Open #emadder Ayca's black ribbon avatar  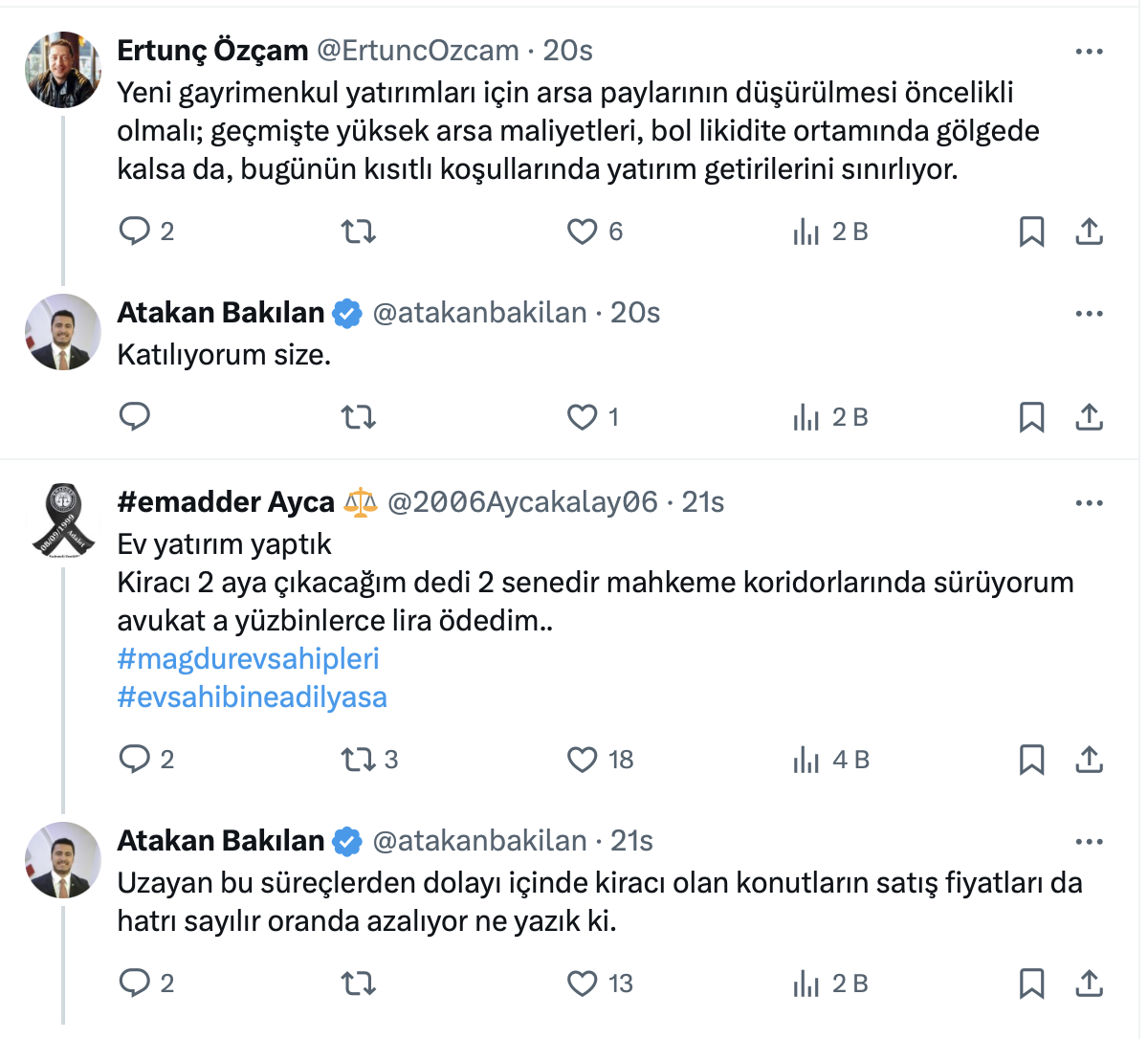[62, 521]
